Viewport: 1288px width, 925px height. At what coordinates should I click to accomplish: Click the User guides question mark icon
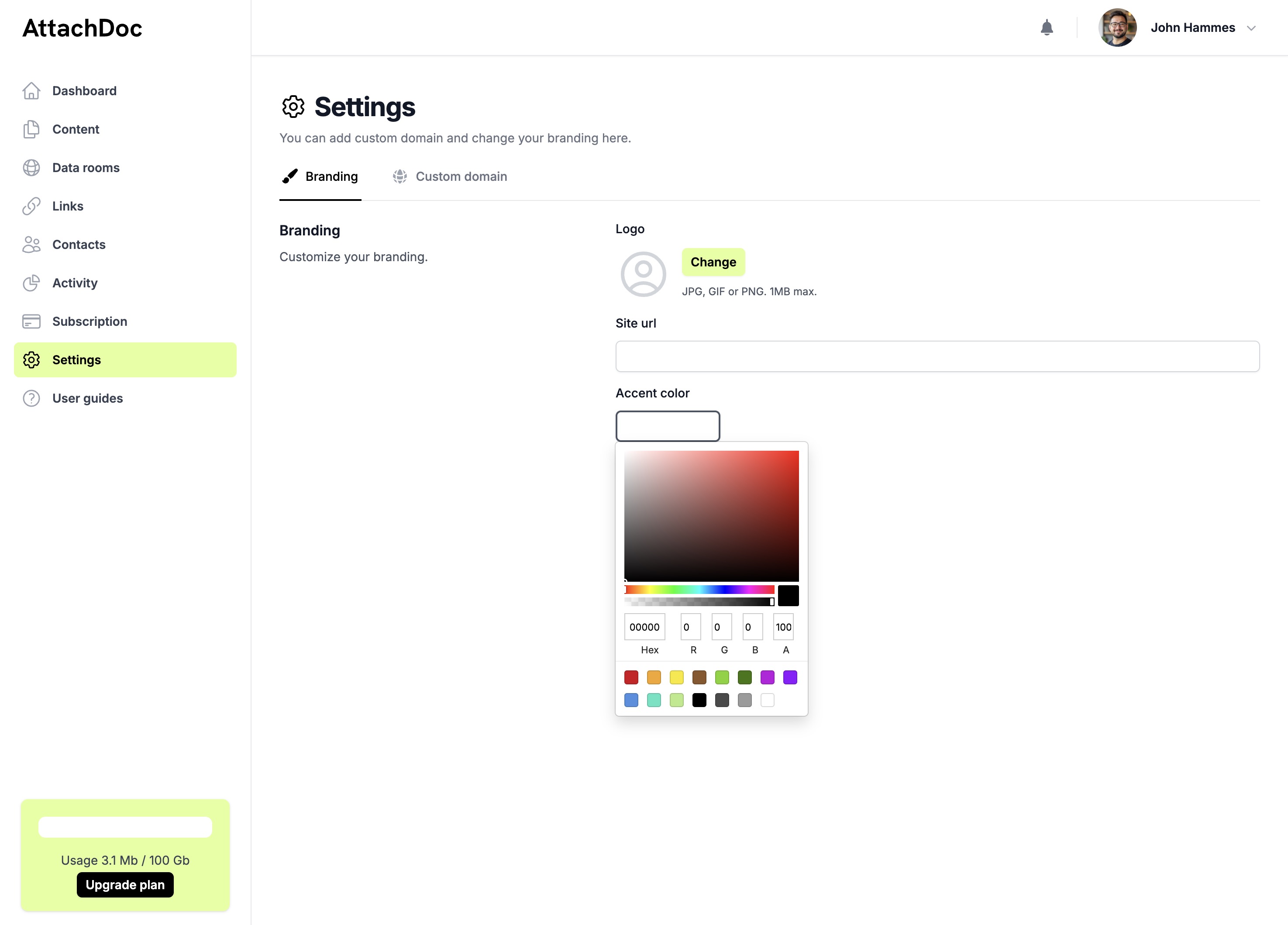coord(31,398)
